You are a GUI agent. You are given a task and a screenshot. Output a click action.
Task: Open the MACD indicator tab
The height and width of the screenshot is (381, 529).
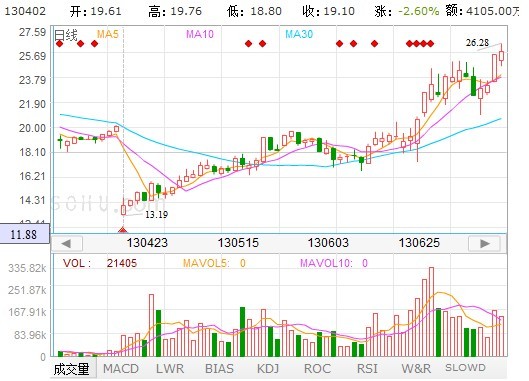[121, 369]
